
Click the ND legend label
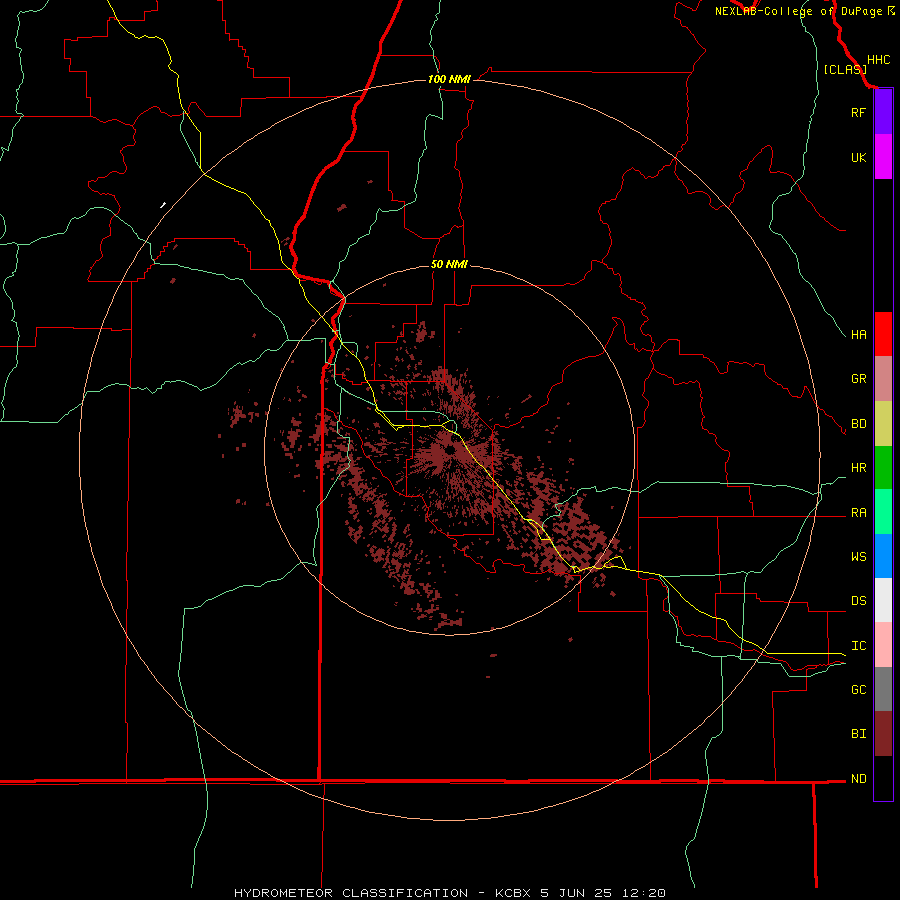coord(858,778)
